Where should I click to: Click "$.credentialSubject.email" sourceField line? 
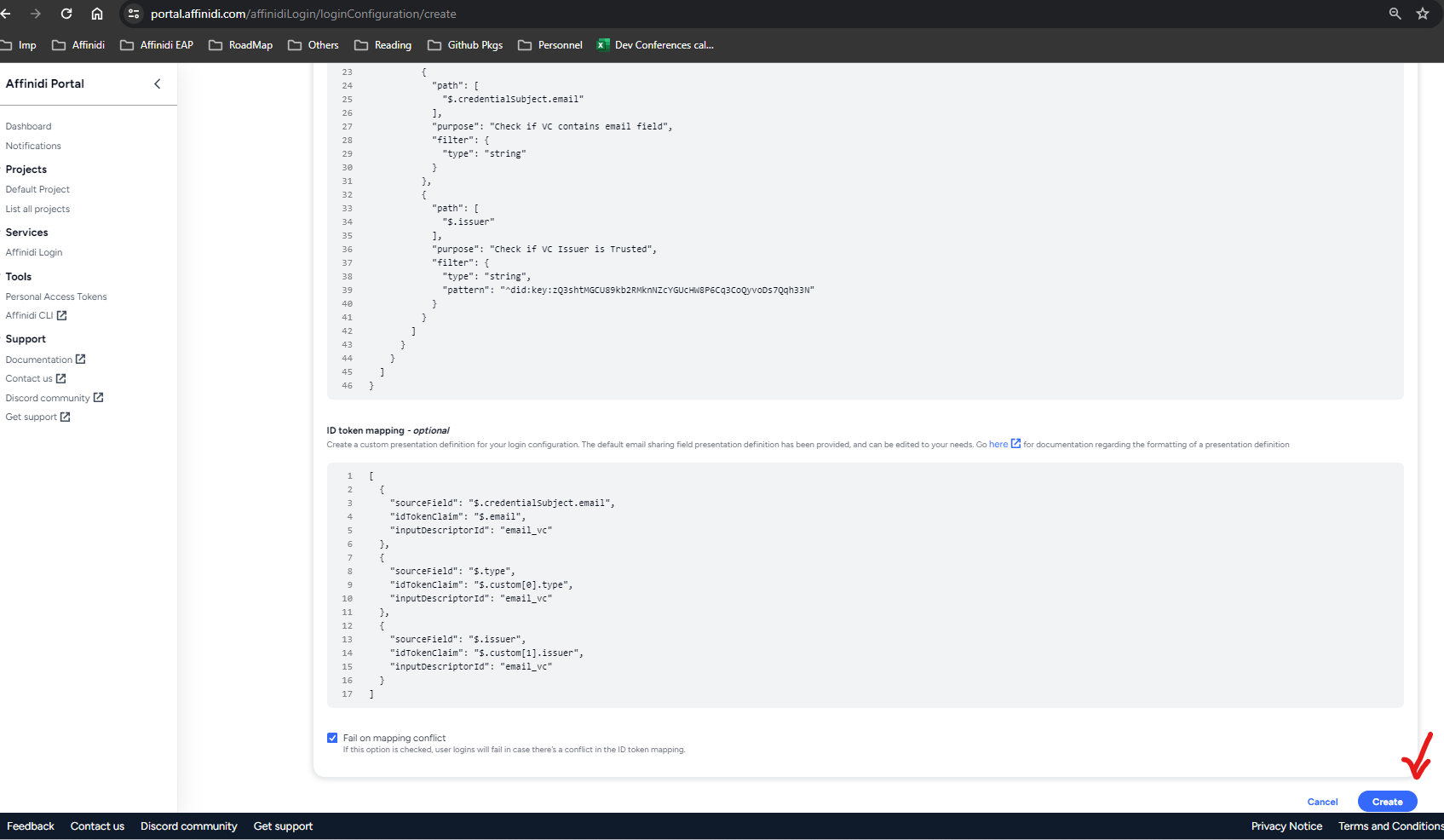pyautogui.click(x=502, y=503)
